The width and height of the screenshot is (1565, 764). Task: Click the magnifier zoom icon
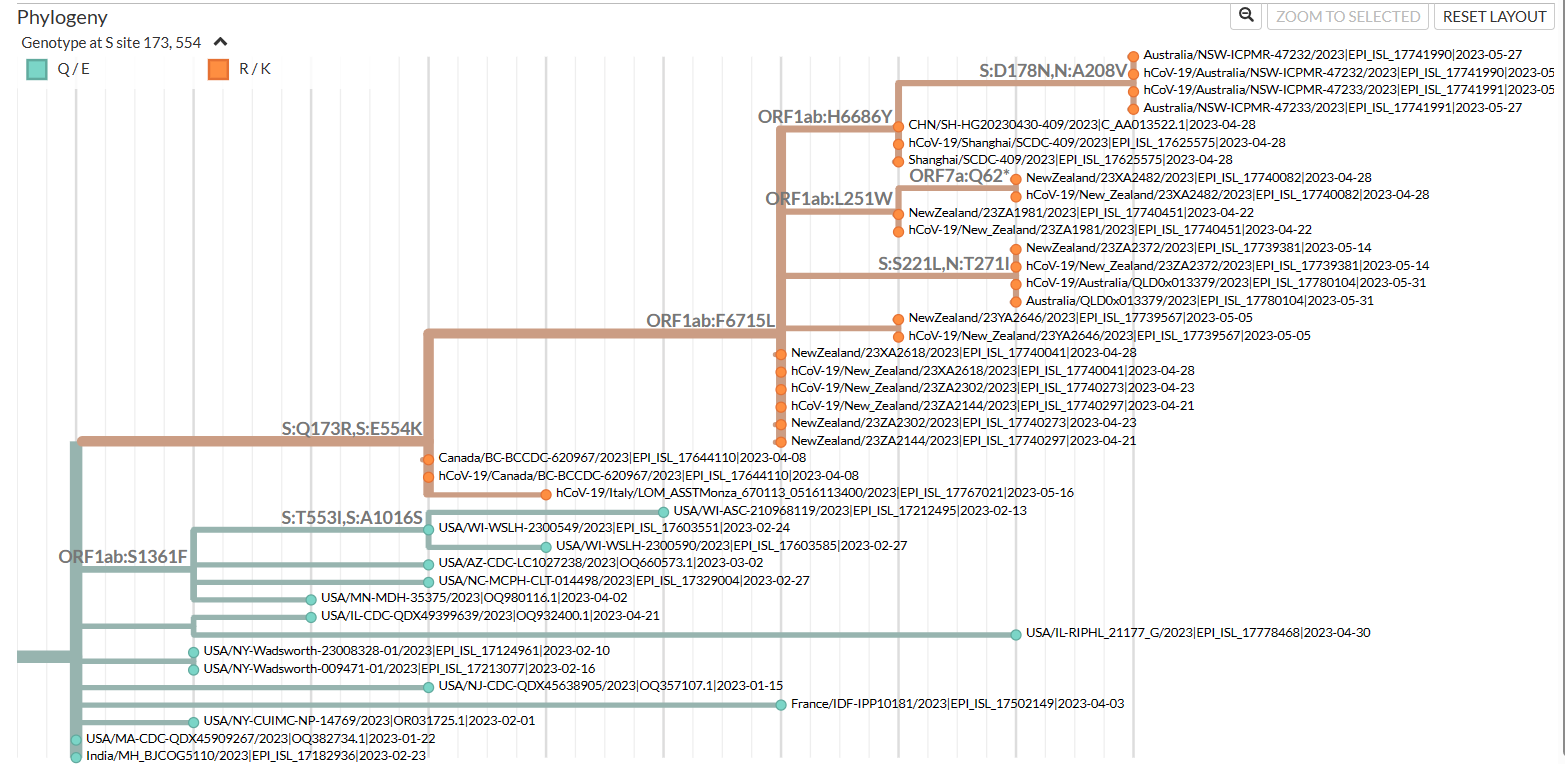tap(1246, 17)
